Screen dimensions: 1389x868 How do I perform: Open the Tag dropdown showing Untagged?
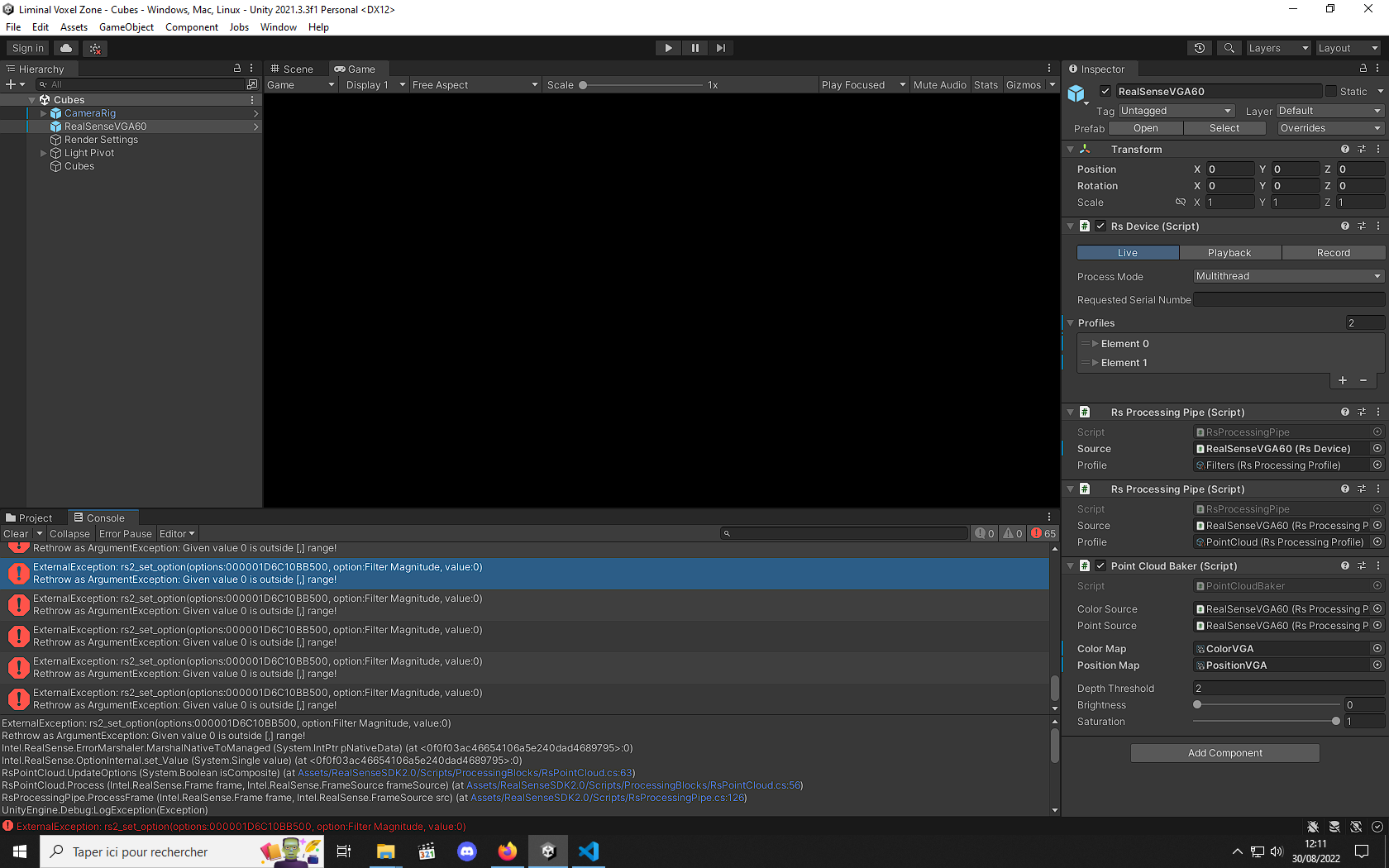click(1174, 110)
